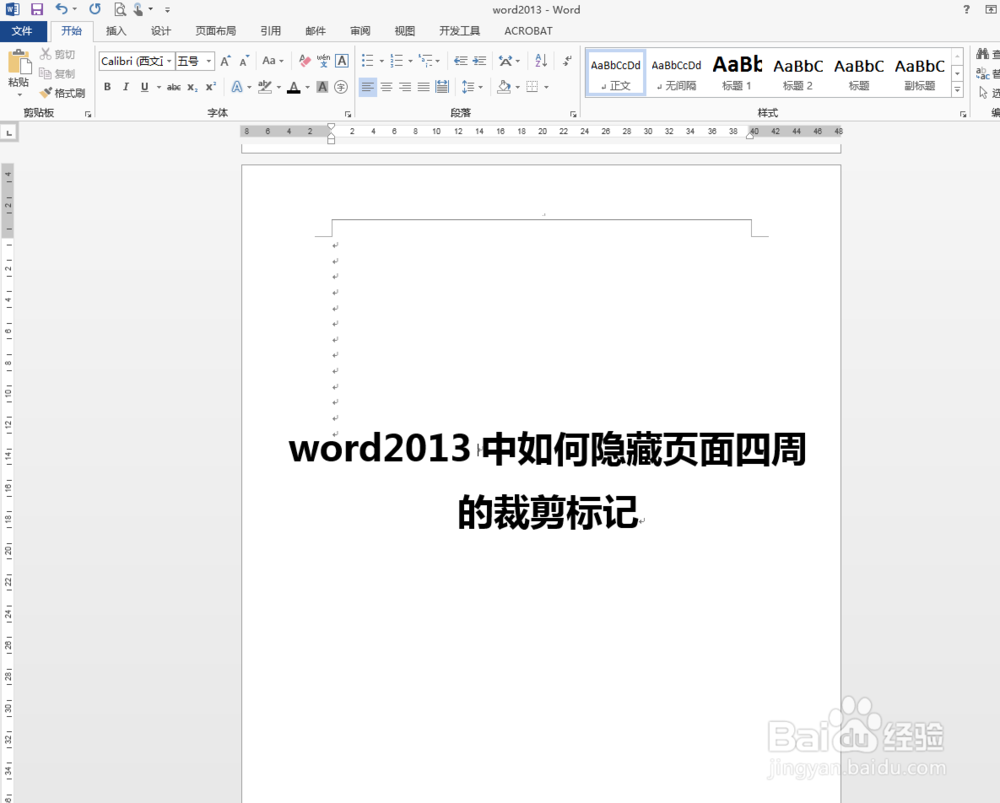
Task: Apply the 无间隔 (No Spacing) style
Action: [676, 73]
